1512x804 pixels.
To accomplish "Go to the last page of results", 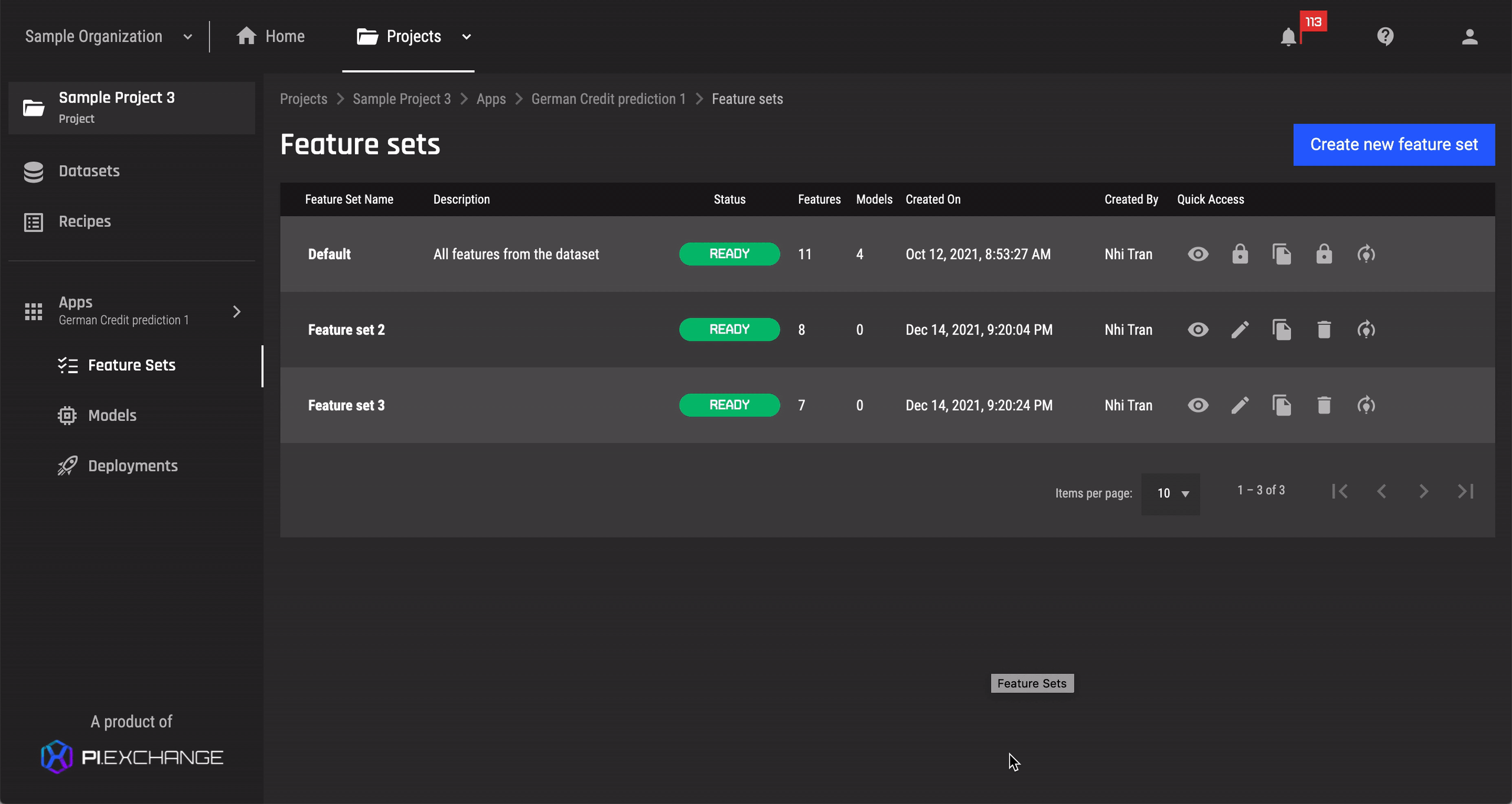I will 1465,491.
